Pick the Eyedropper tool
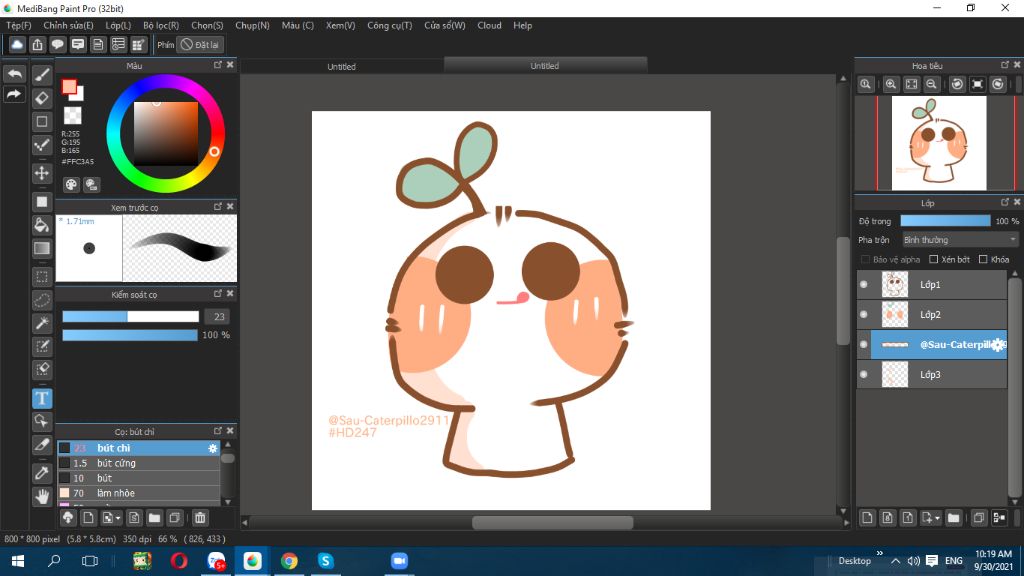 [x=42, y=473]
